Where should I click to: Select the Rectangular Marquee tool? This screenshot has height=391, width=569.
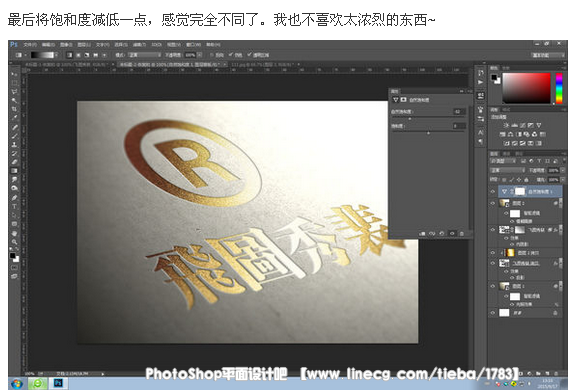(x=14, y=83)
